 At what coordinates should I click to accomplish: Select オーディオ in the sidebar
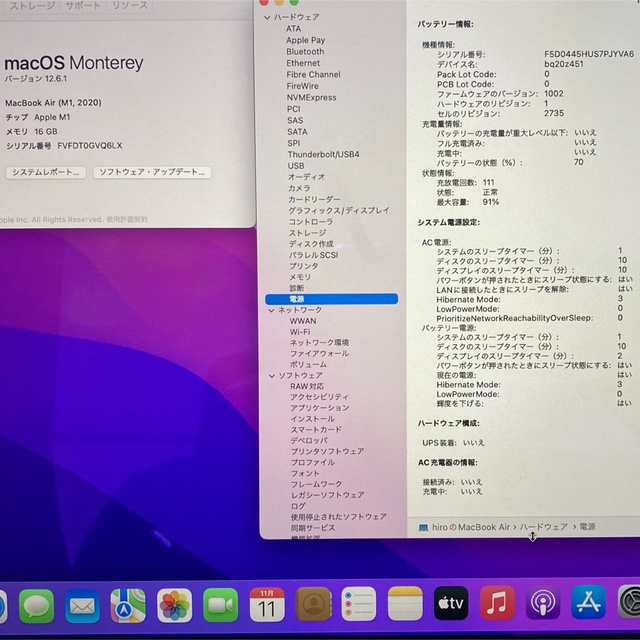tap(307, 177)
